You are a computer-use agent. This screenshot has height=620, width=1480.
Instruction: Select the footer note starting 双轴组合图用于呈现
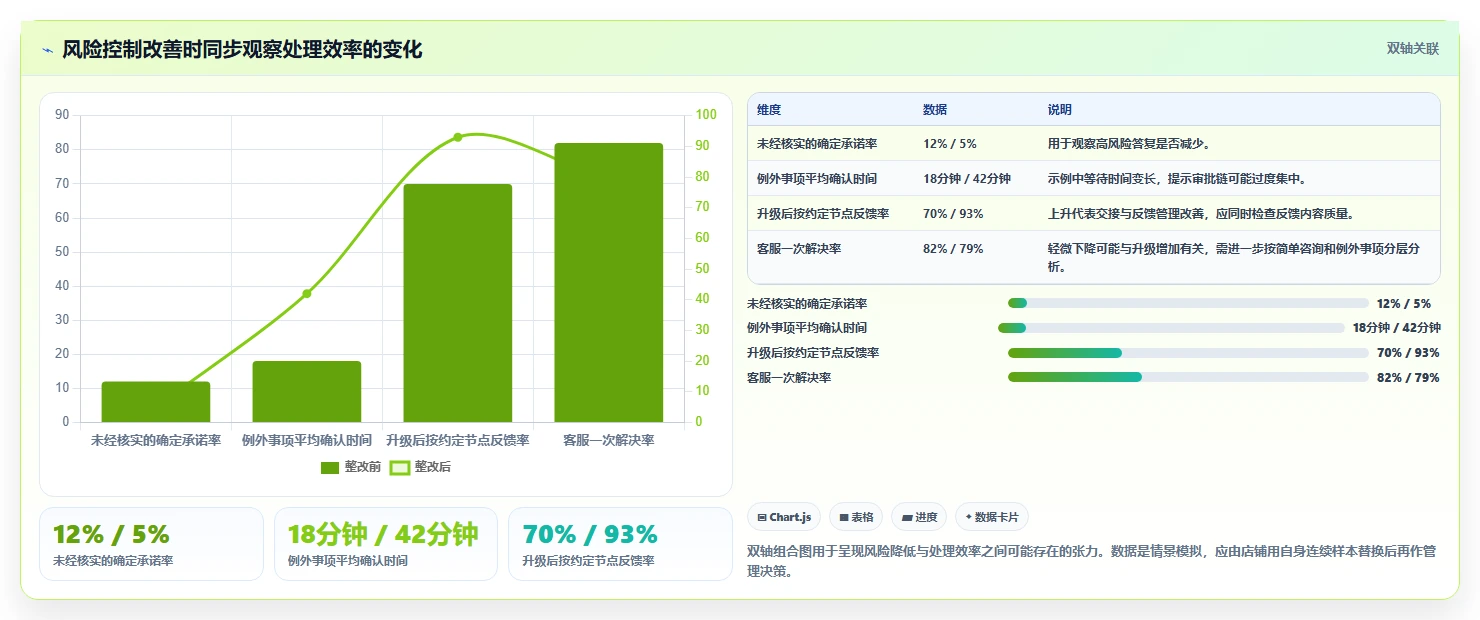(1092, 562)
